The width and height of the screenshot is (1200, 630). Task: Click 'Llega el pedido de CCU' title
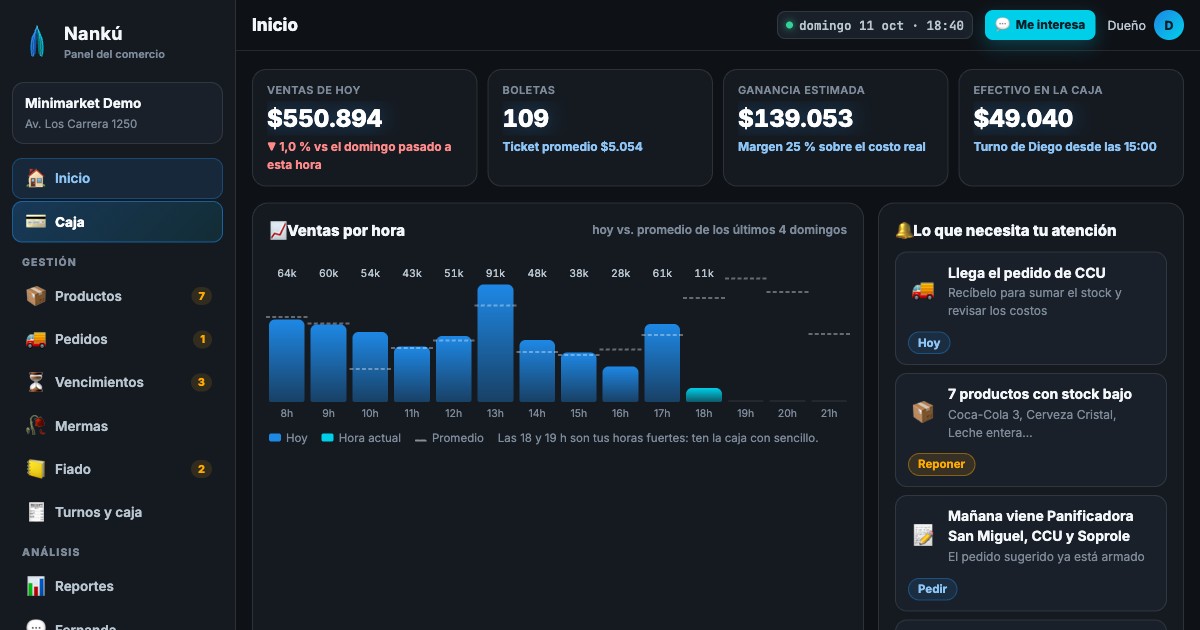point(1027,273)
